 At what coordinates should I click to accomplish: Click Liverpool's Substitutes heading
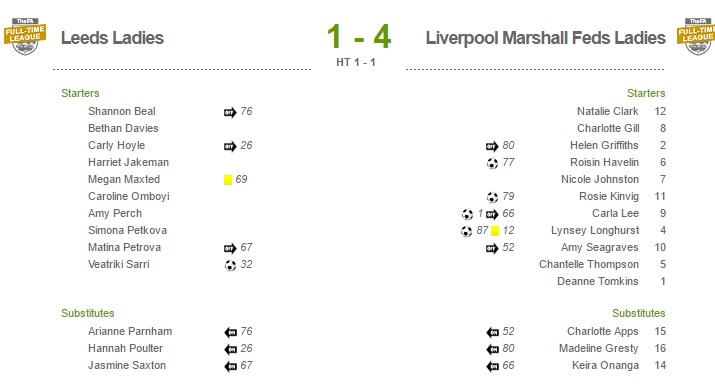coord(638,313)
